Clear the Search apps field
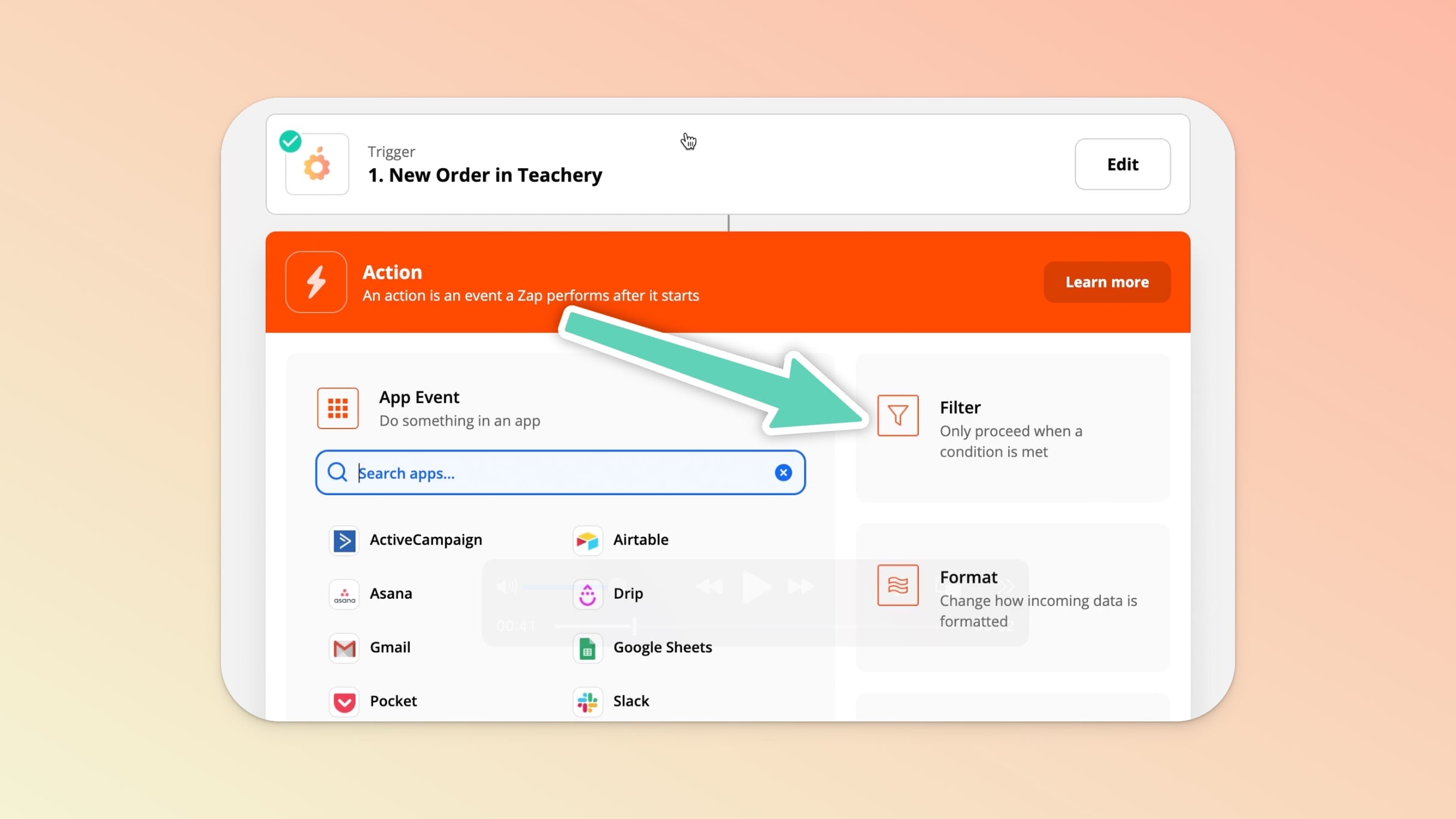Image resolution: width=1456 pixels, height=819 pixels. coord(783,473)
